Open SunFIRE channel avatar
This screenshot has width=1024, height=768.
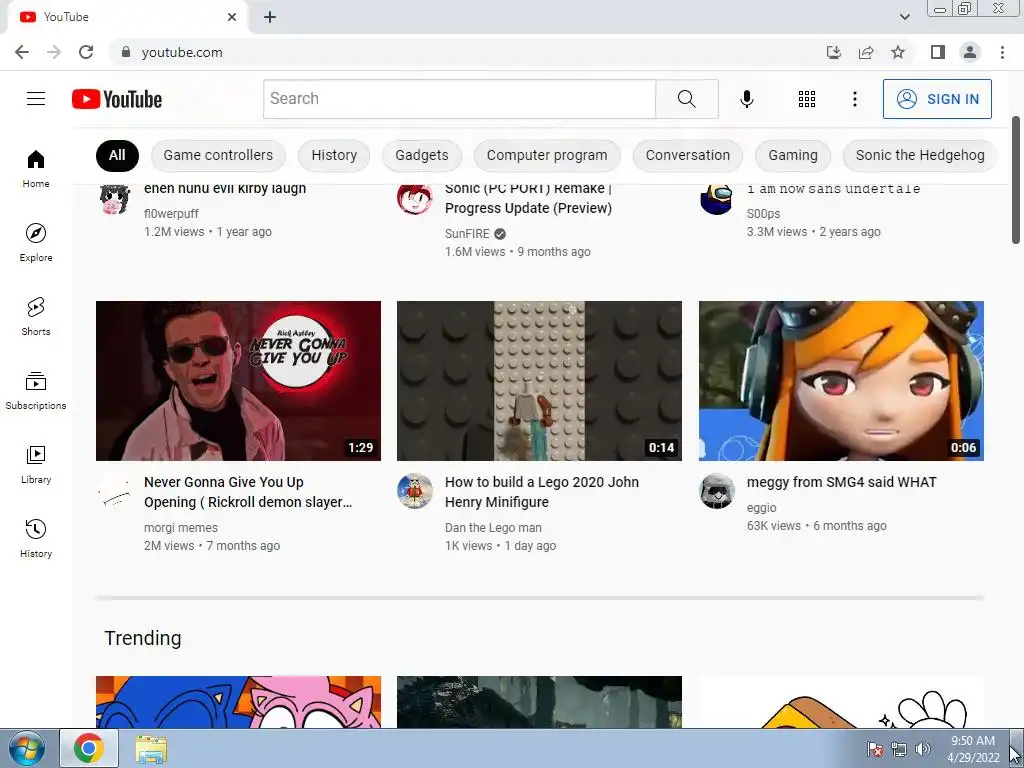coord(415,198)
